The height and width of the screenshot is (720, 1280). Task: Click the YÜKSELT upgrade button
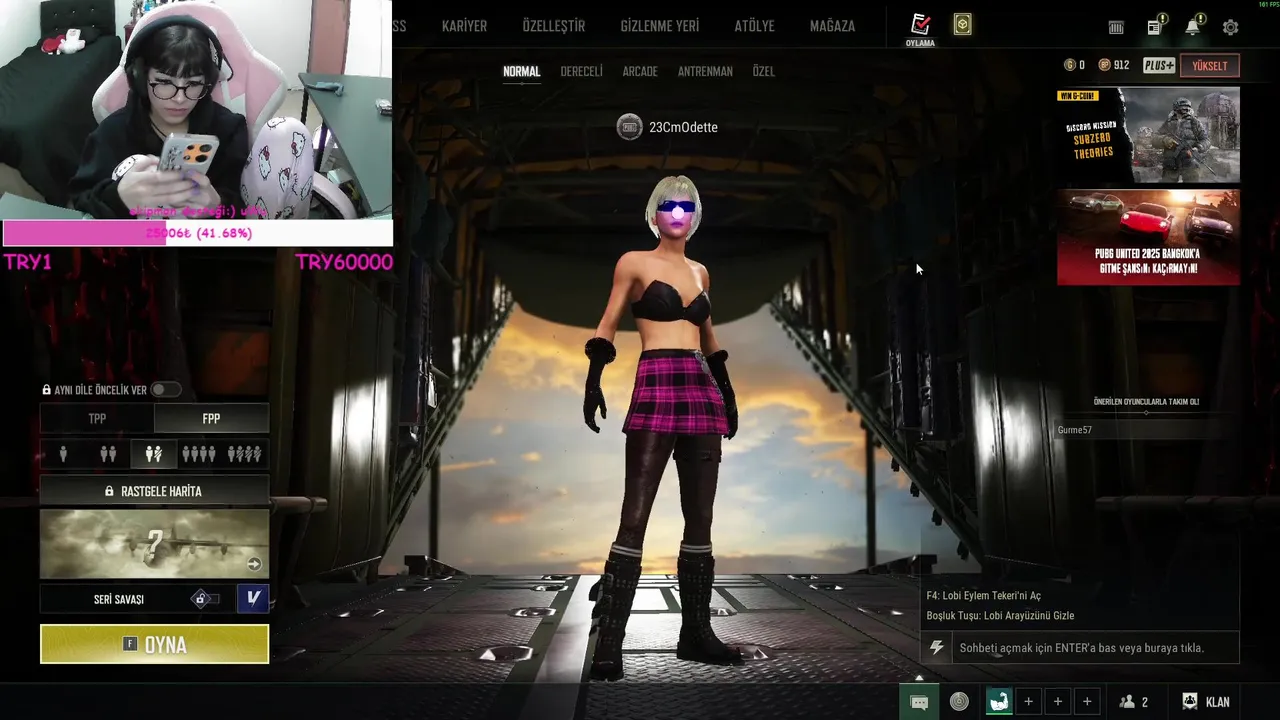[1210, 65]
